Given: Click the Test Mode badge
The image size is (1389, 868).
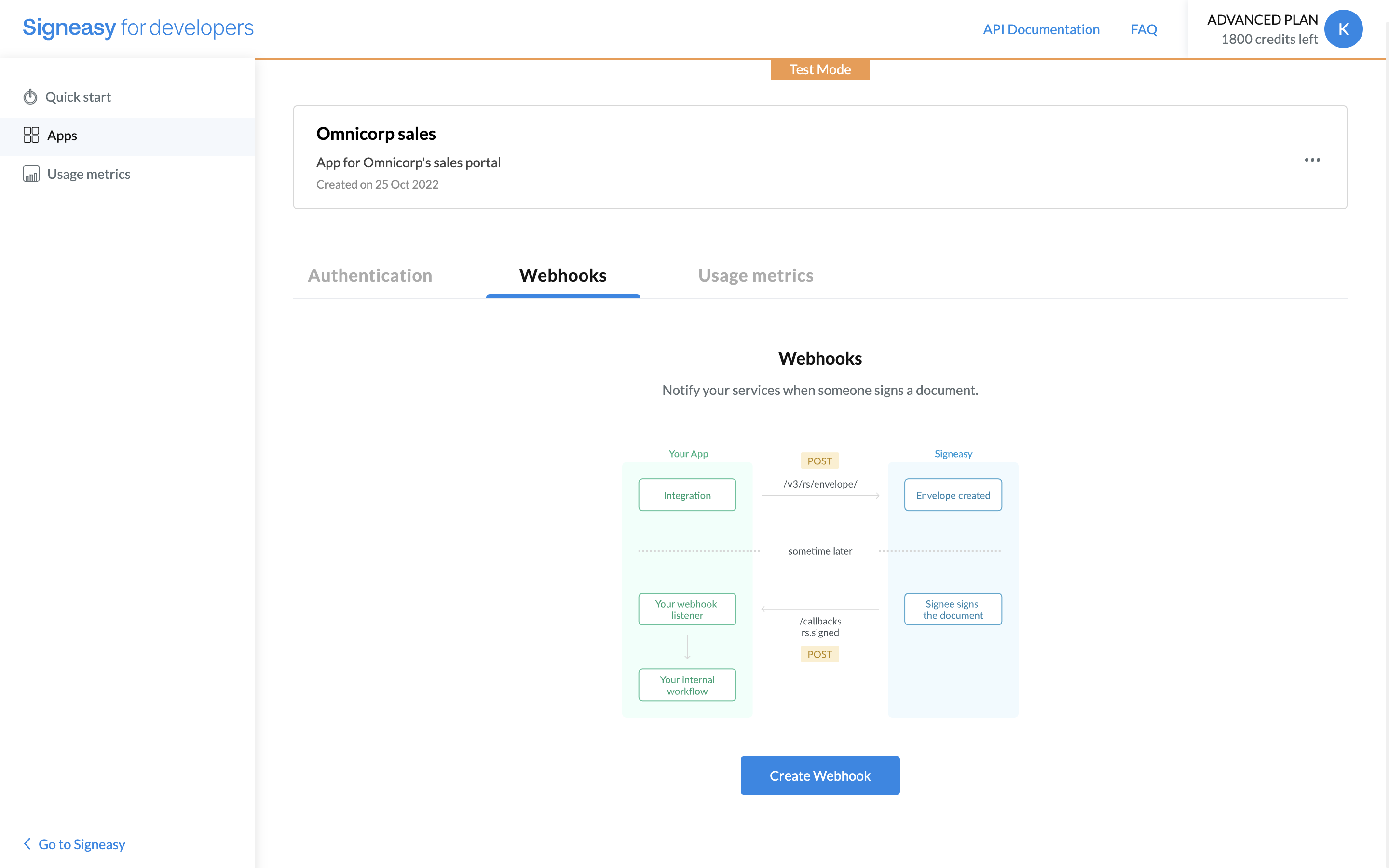Looking at the screenshot, I should point(819,69).
